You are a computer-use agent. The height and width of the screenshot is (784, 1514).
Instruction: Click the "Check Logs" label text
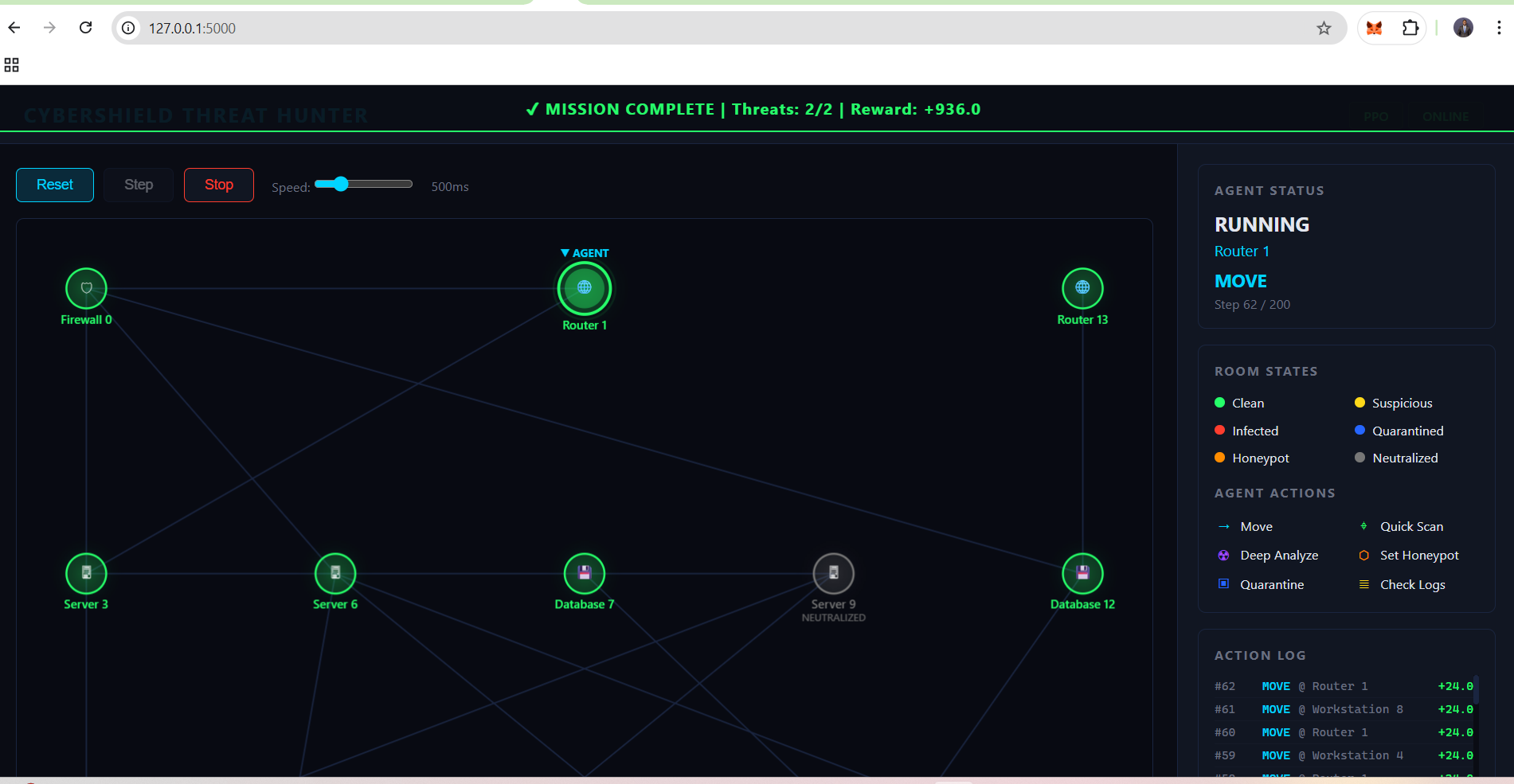point(1412,585)
